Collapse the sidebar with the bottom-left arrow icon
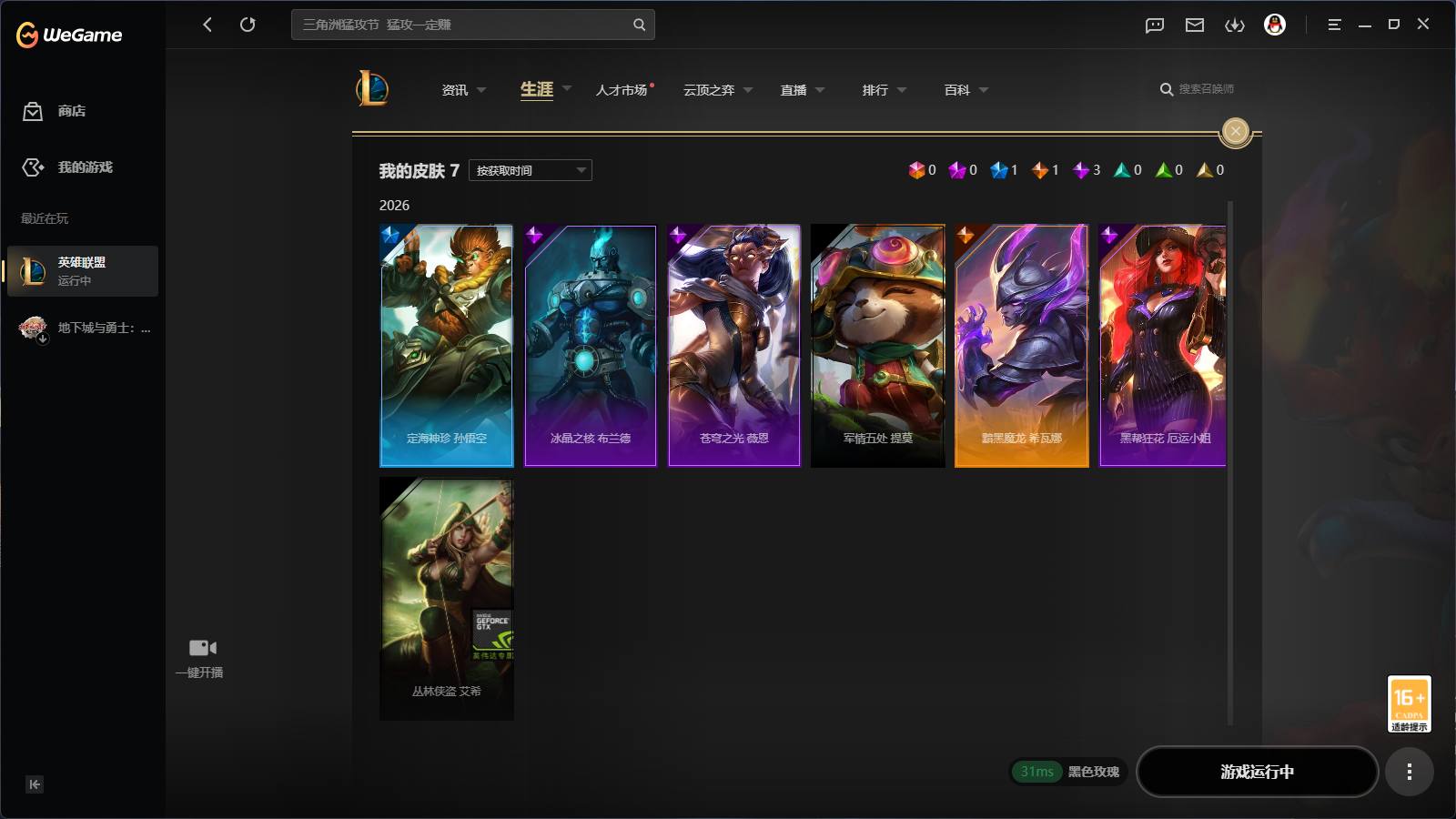 click(35, 784)
